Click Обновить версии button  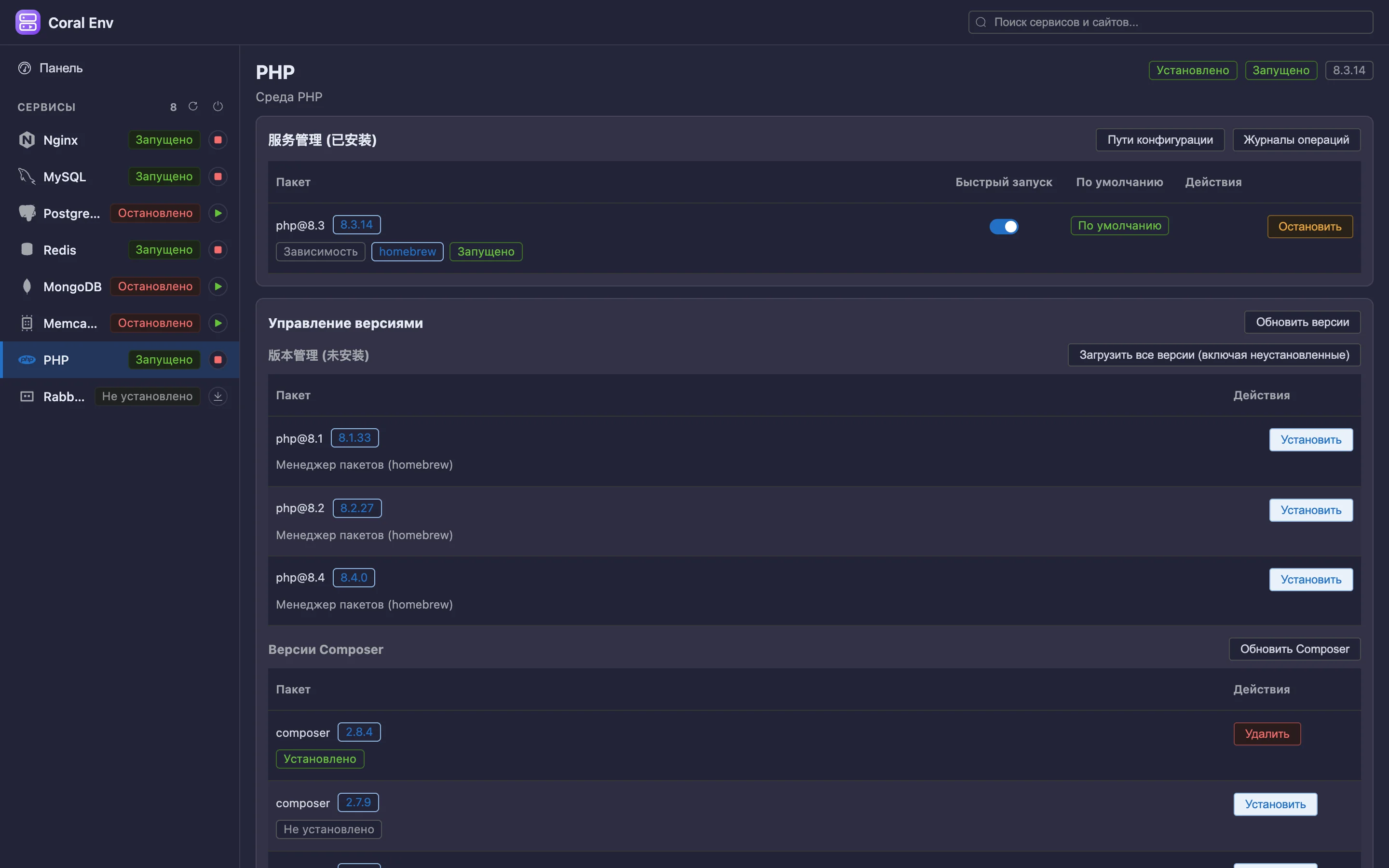1302,322
